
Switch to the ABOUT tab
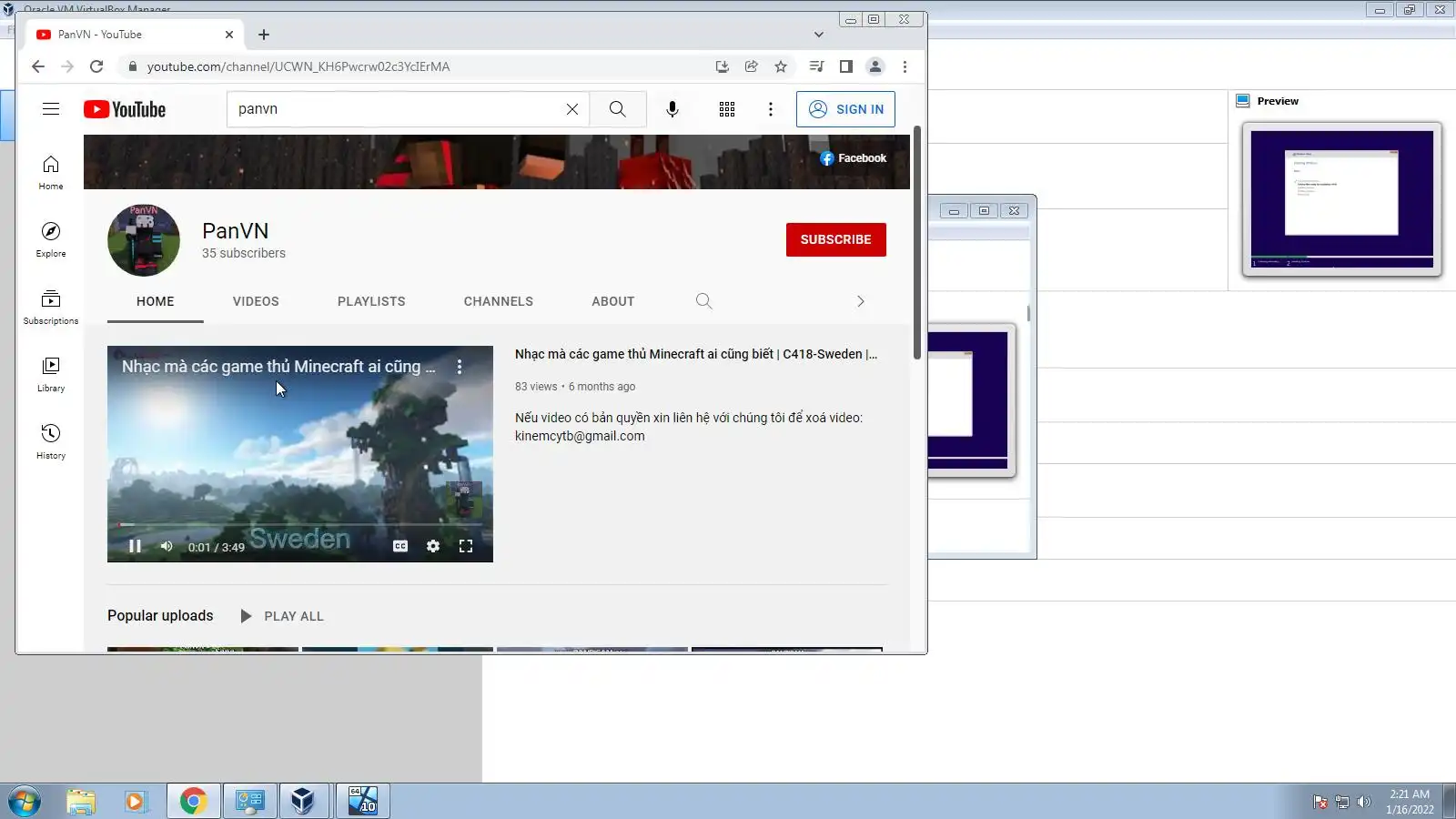pos(613,301)
